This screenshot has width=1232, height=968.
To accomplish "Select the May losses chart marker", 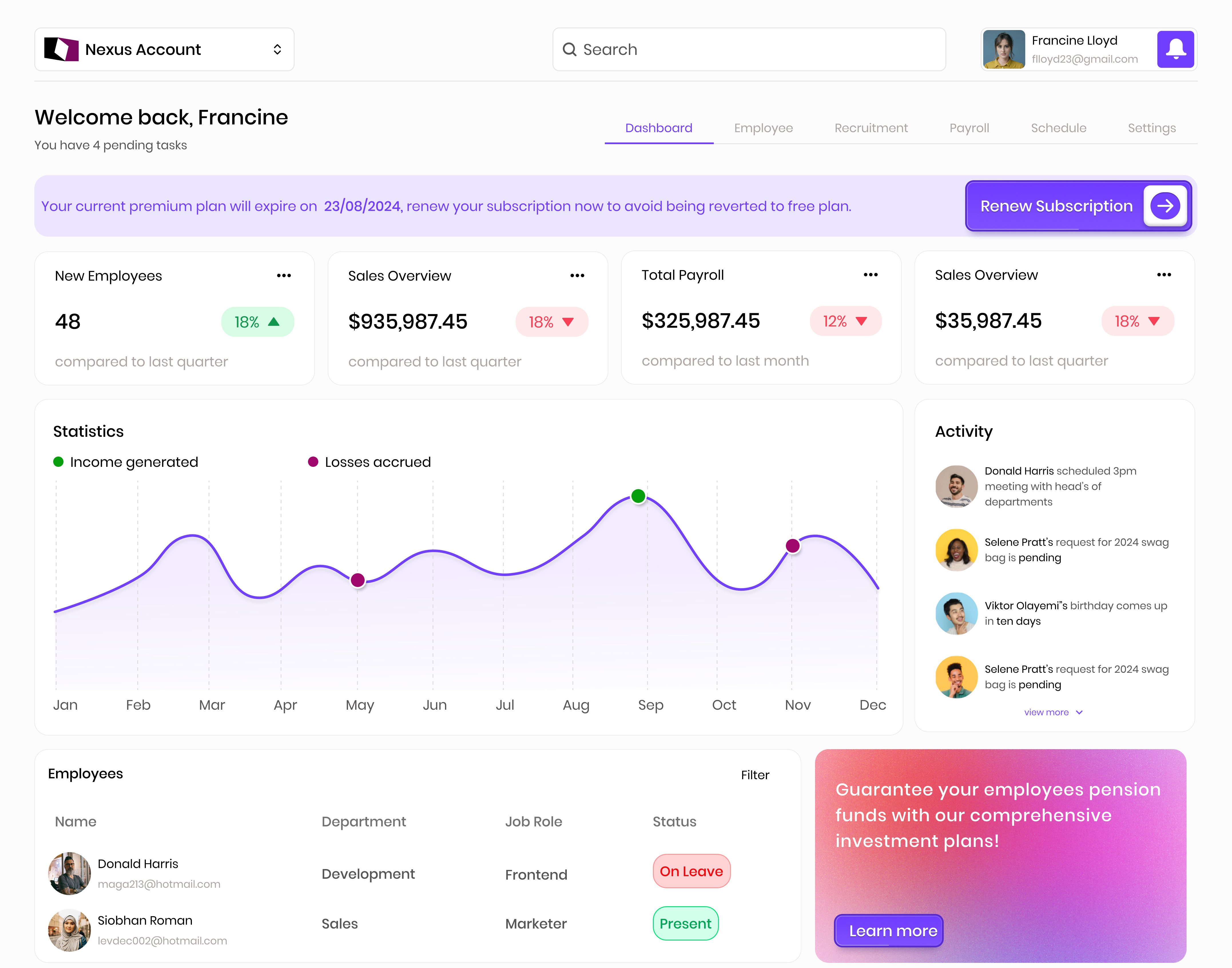I will click(357, 580).
